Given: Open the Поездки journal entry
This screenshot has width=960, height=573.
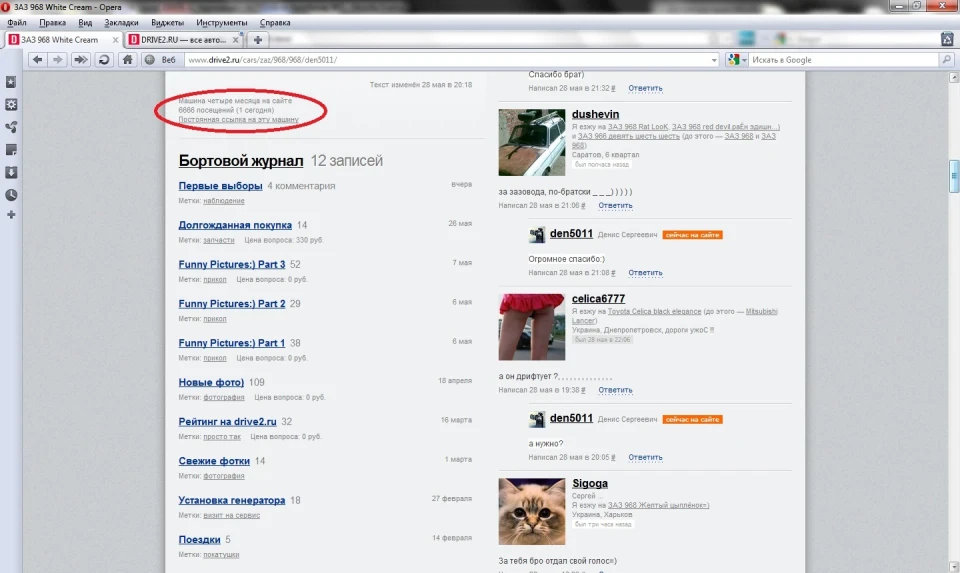Looking at the screenshot, I should coord(200,539).
